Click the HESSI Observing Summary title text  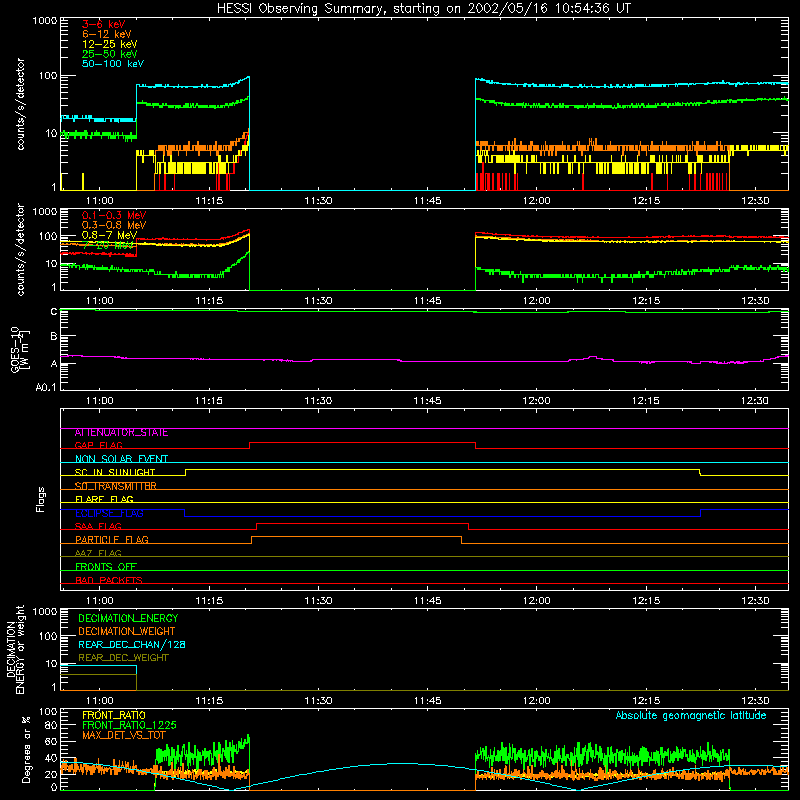point(423,9)
